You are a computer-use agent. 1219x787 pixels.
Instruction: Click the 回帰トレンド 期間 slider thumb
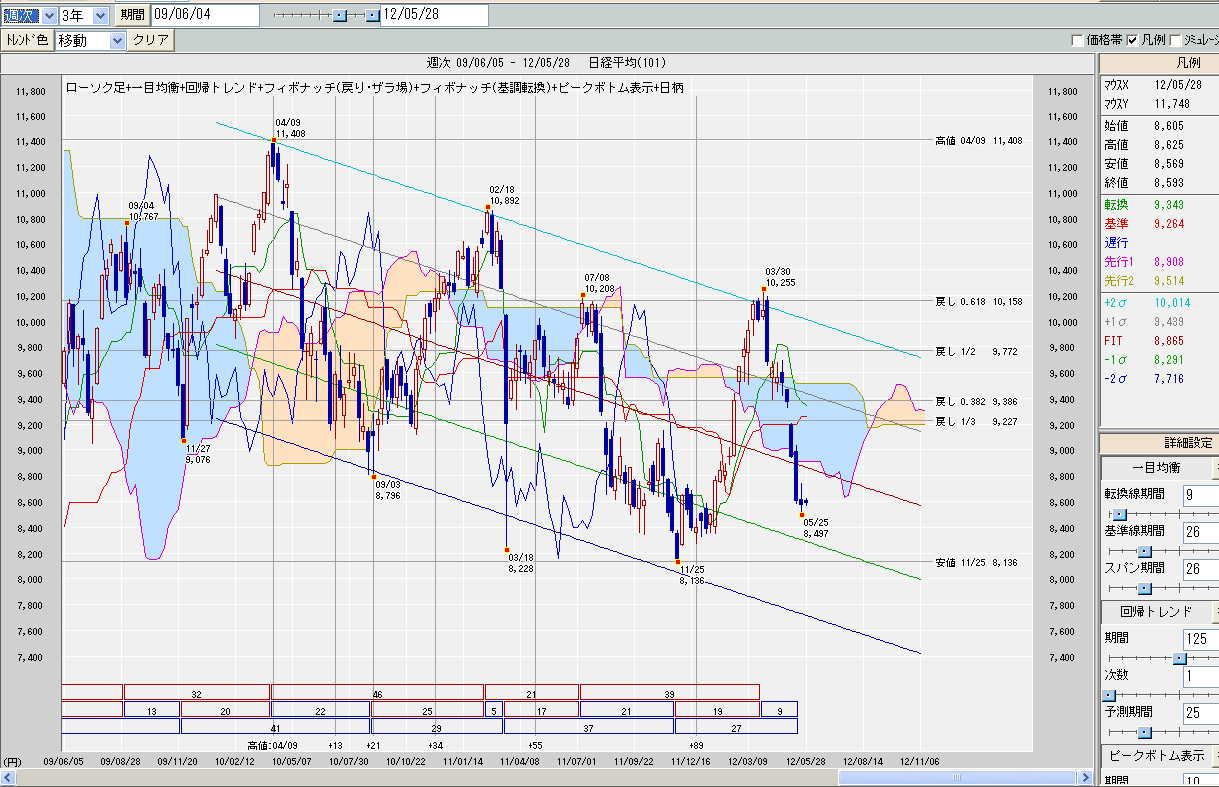point(1179,658)
